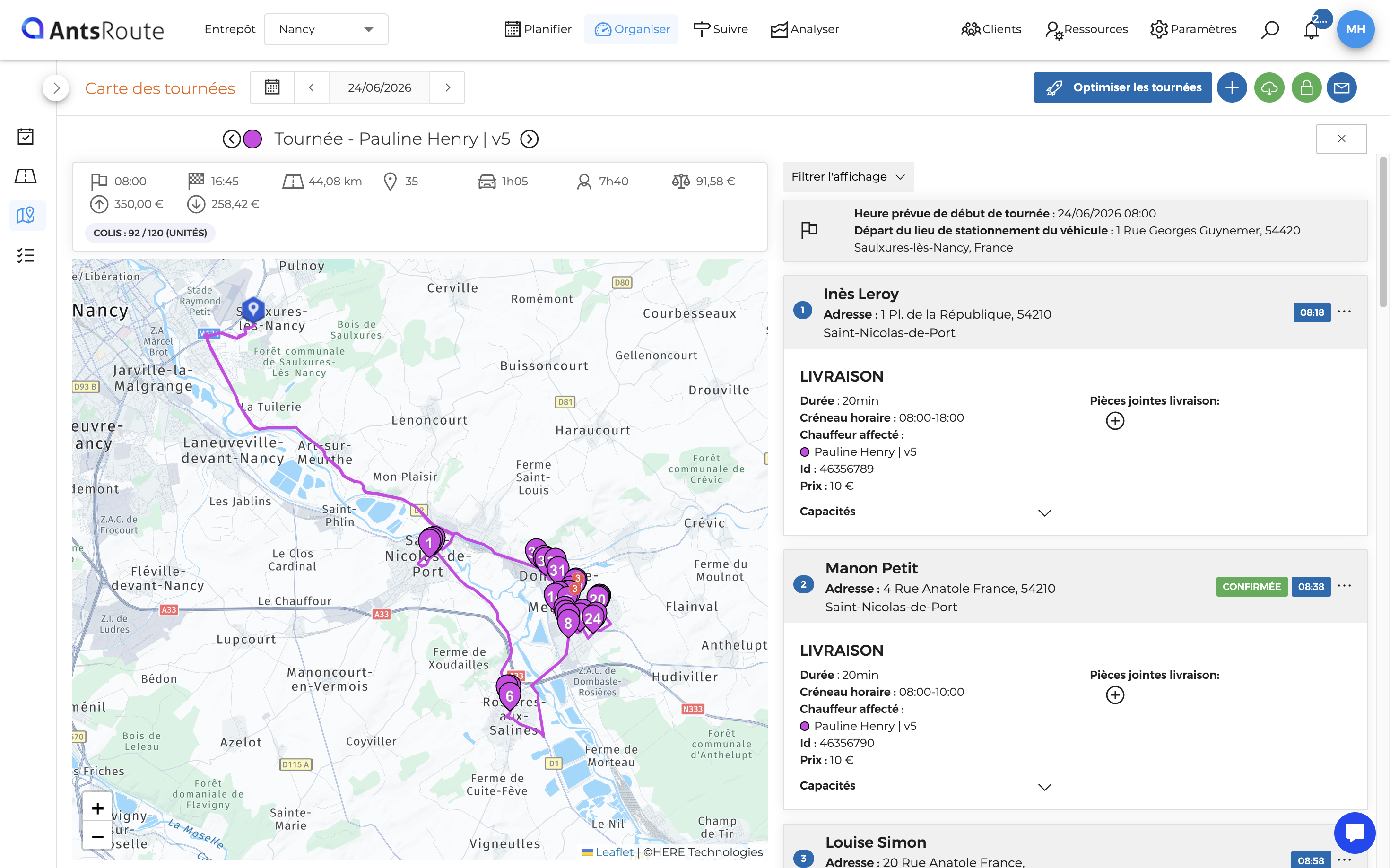
Task: Click the 08:58 time badge
Action: [1311, 860]
